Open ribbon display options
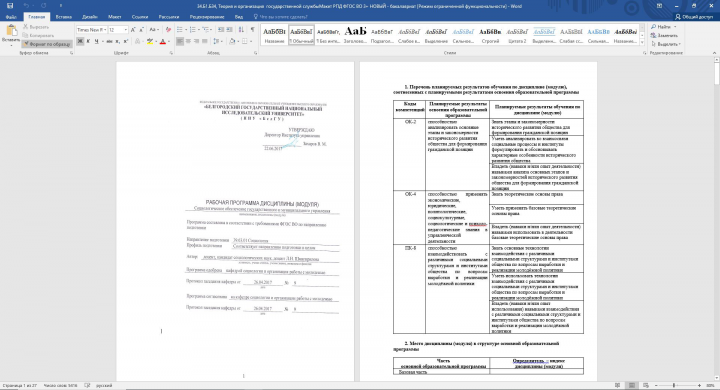 click(x=659, y=6)
